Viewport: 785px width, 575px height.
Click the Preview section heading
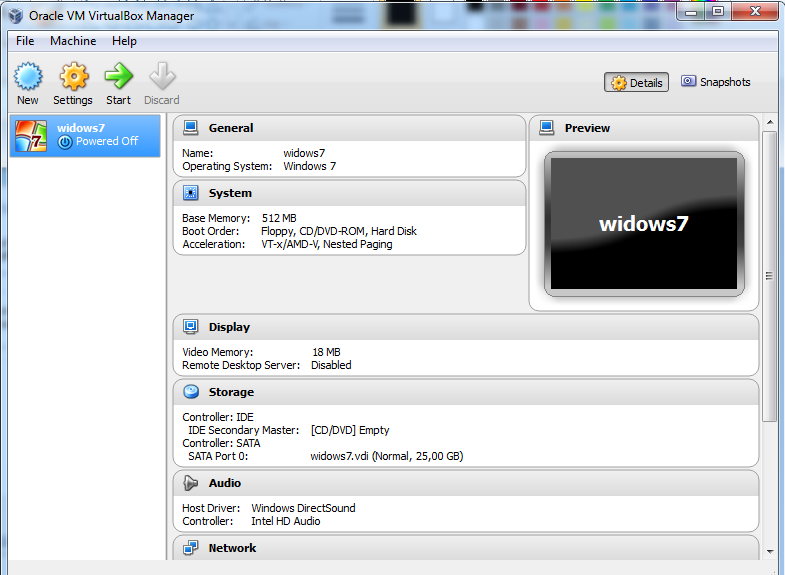click(x=587, y=128)
